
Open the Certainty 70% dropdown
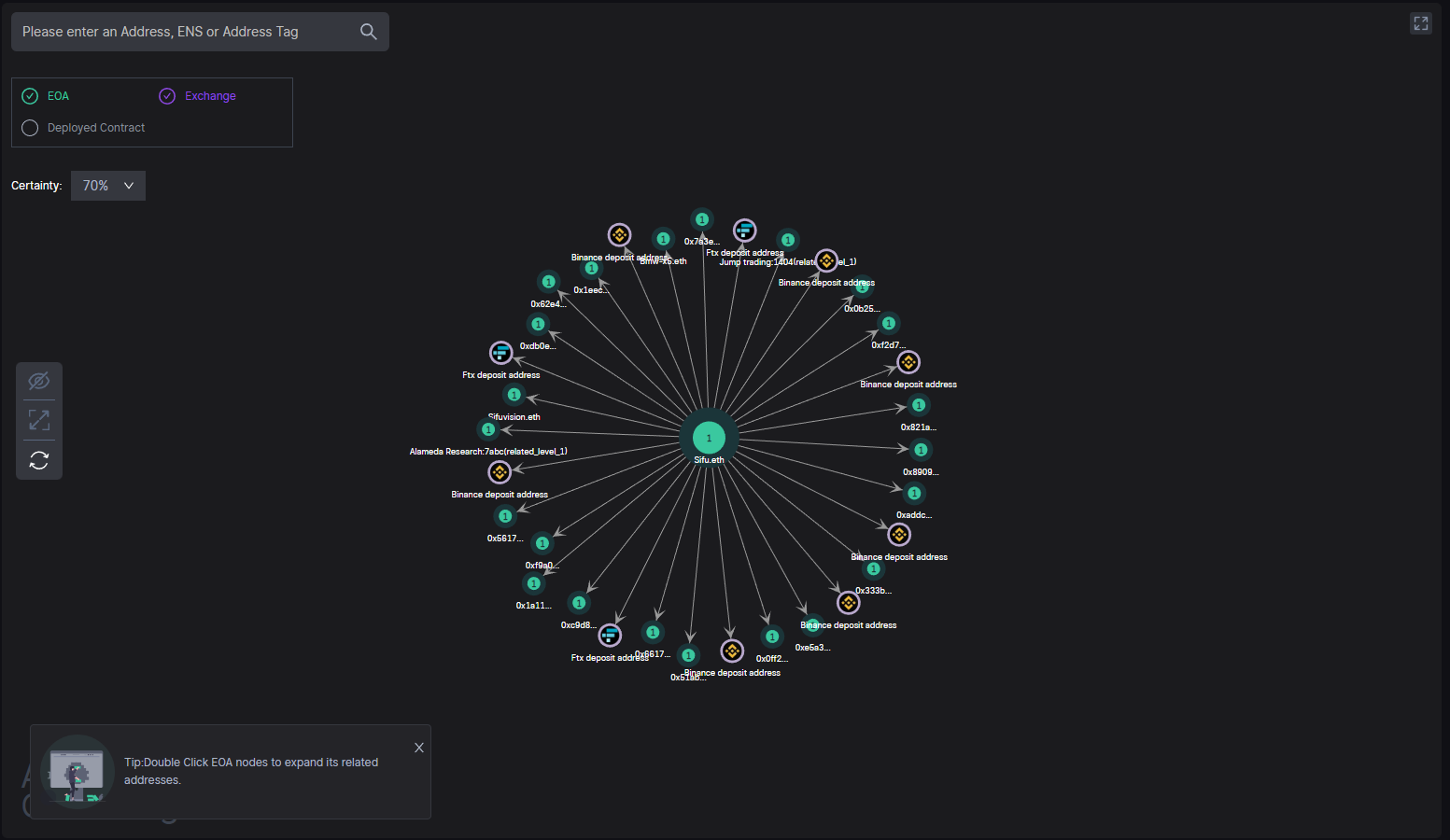point(108,186)
